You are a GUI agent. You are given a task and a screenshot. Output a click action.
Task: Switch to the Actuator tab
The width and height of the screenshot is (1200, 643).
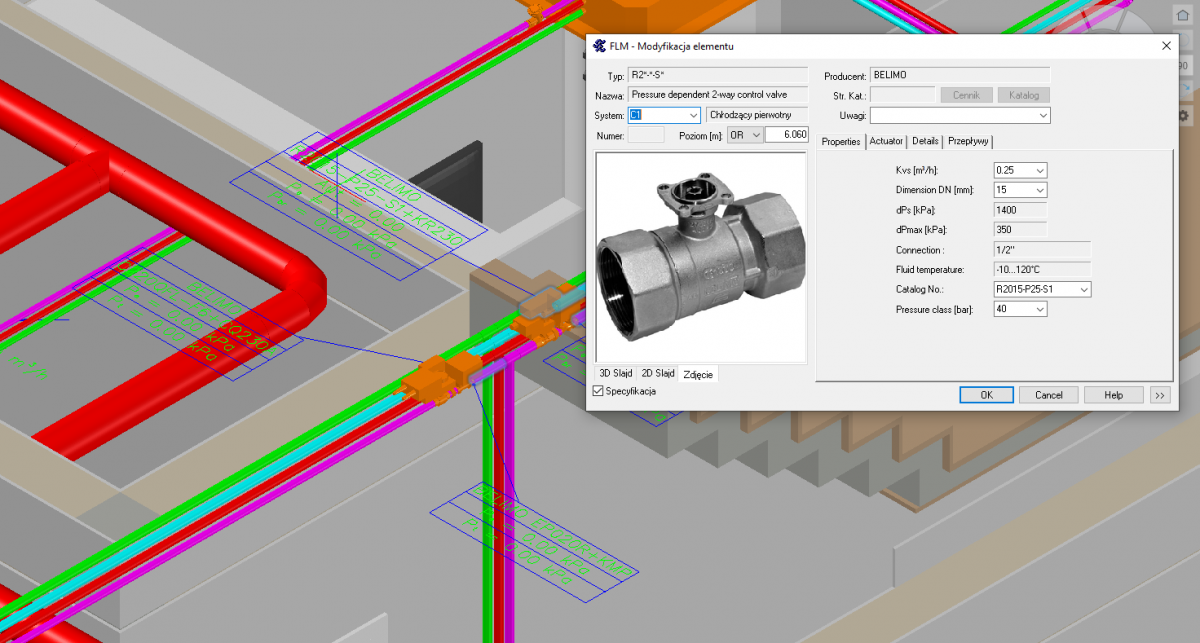(886, 142)
